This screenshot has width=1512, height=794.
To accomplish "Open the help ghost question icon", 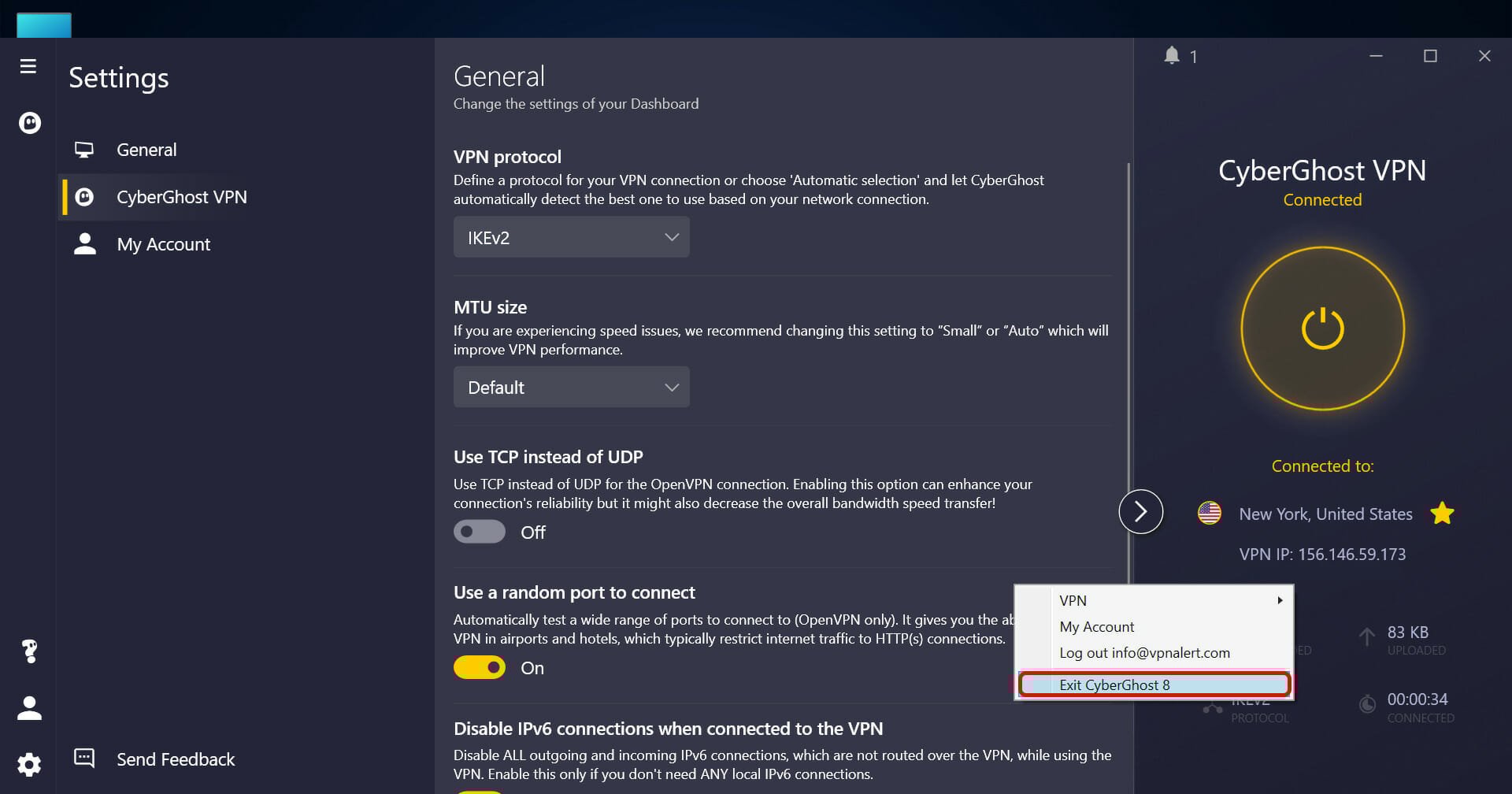I will [30, 651].
